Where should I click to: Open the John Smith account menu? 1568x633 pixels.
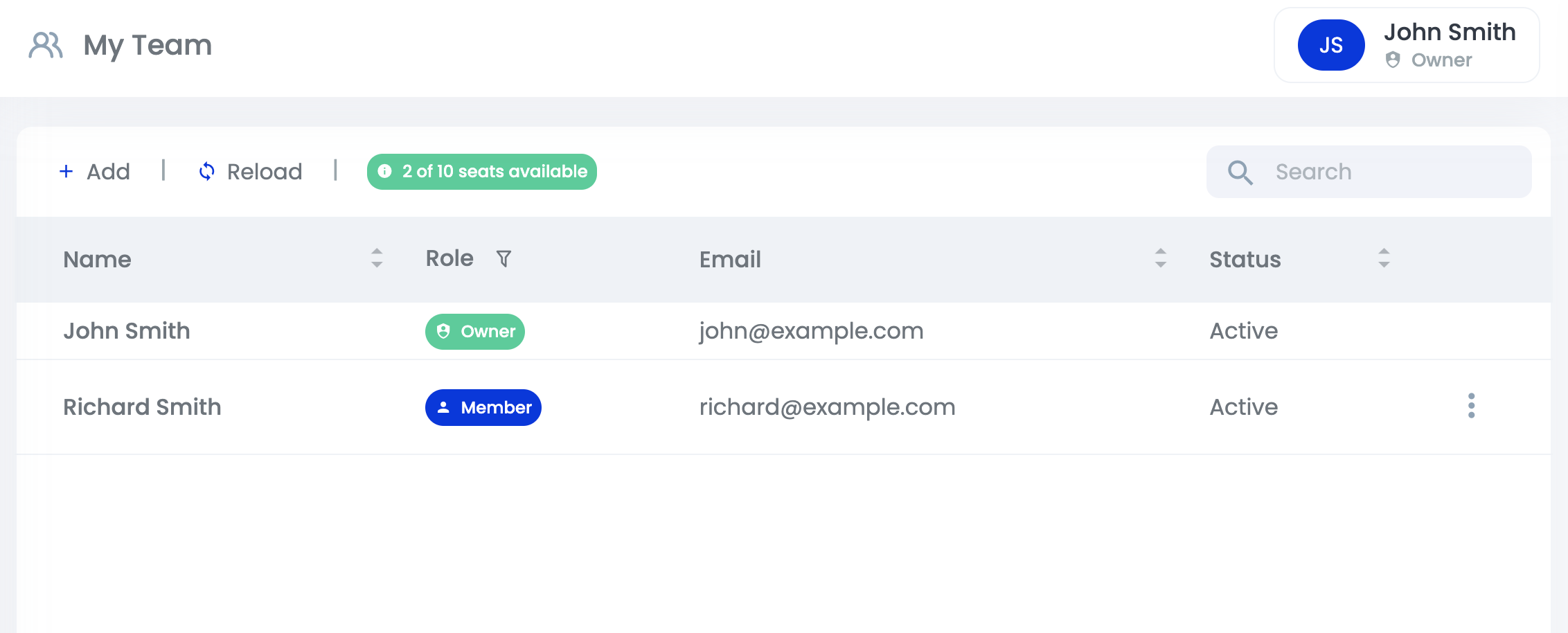point(1406,44)
